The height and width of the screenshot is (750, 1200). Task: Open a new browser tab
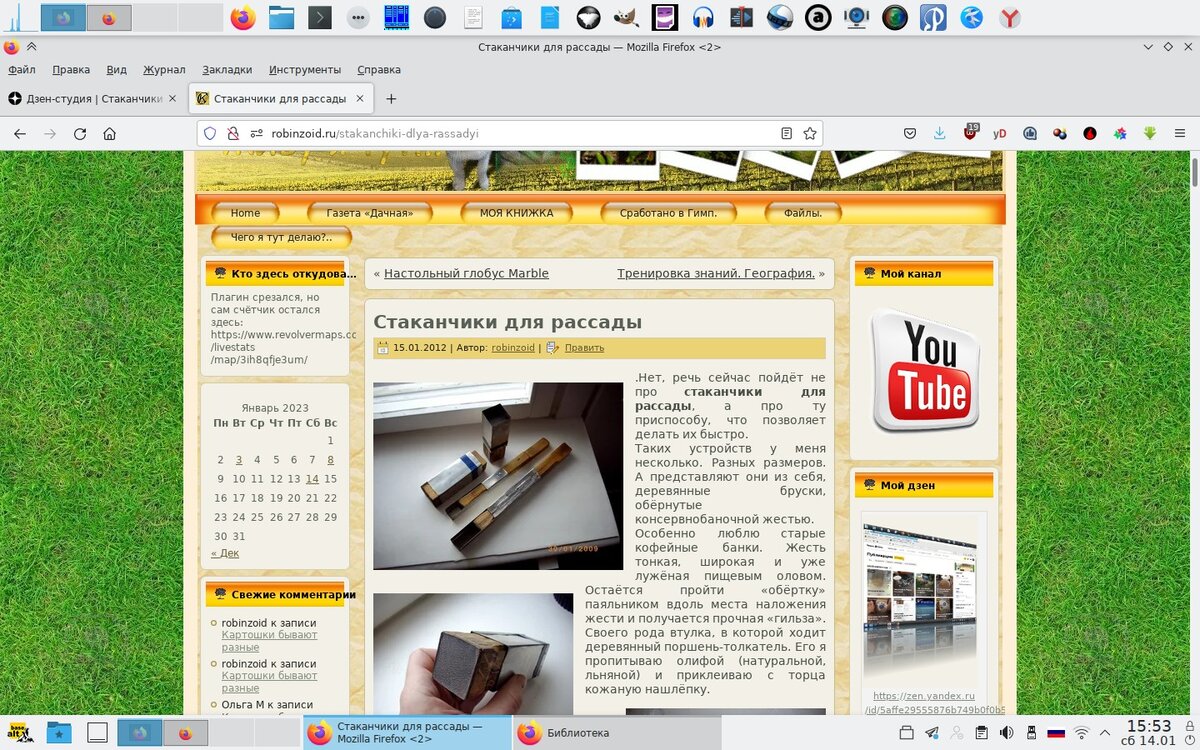click(x=391, y=99)
